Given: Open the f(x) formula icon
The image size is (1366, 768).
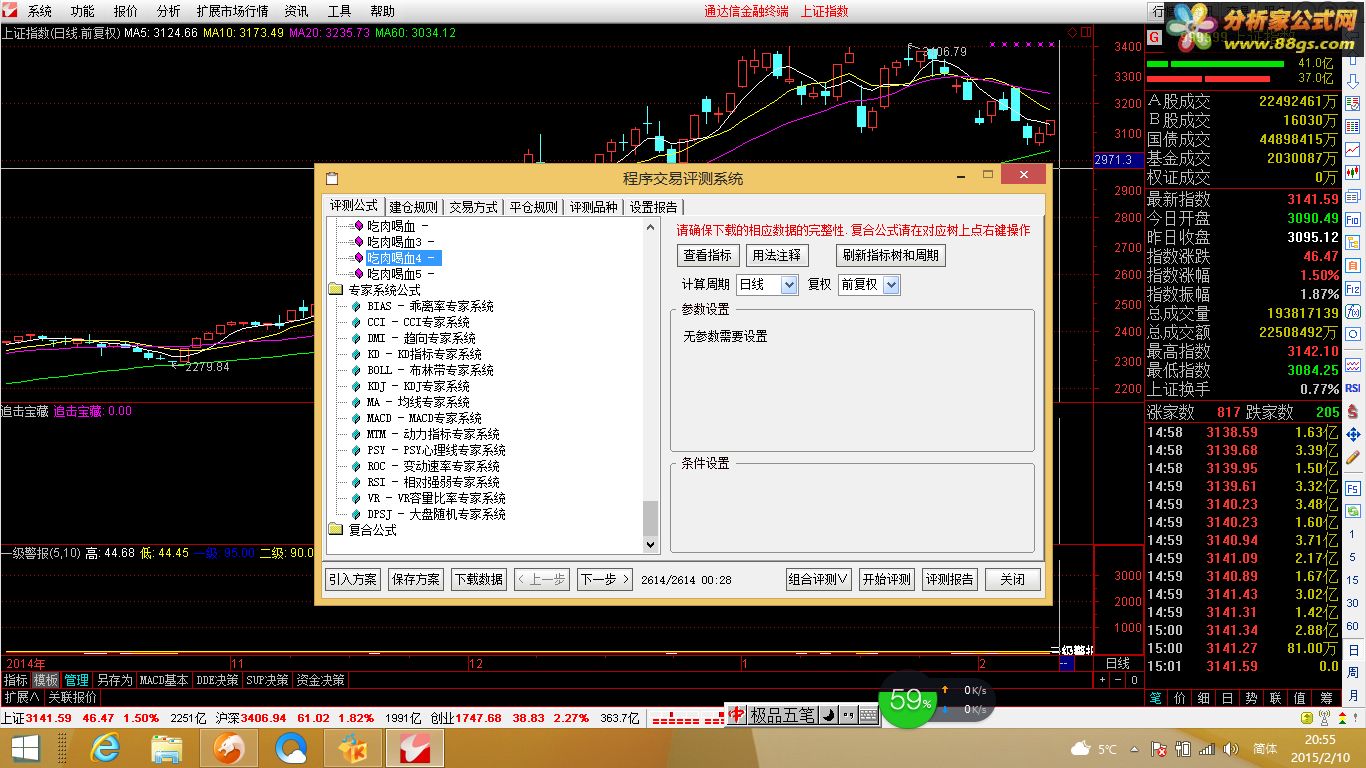Looking at the screenshot, I should click(1352, 311).
